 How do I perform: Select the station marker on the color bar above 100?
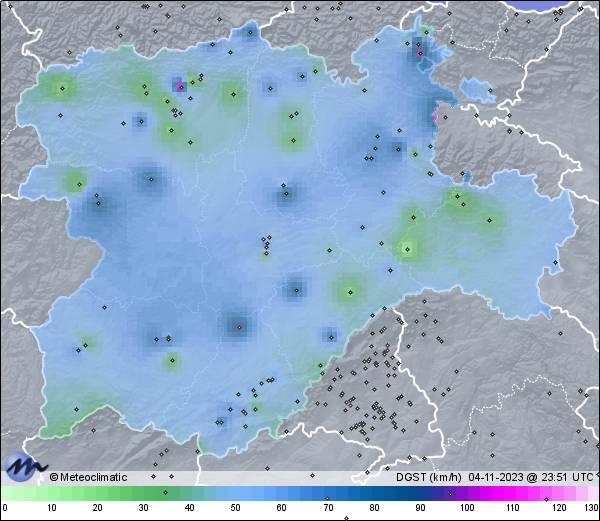pyautogui.click(x=450, y=494)
